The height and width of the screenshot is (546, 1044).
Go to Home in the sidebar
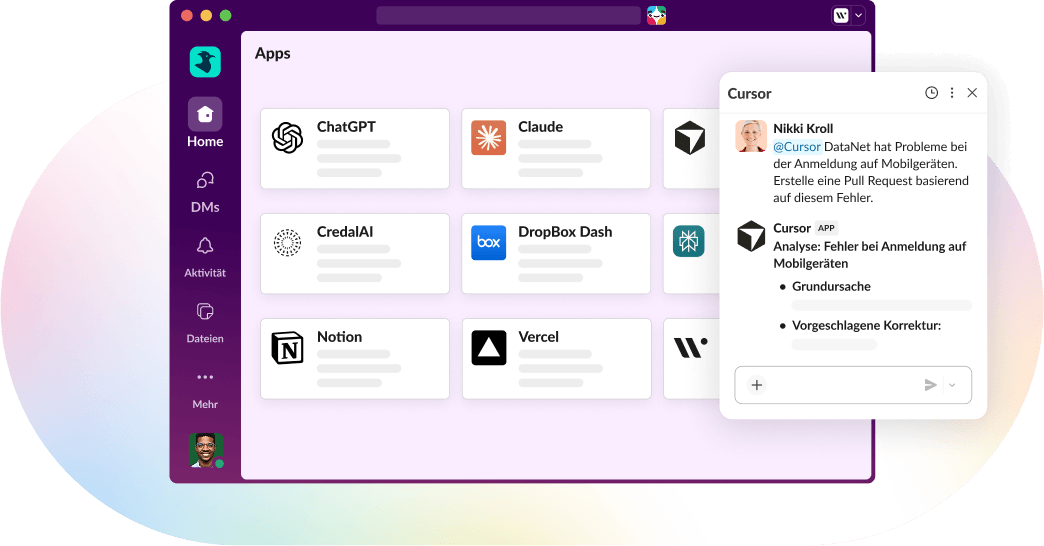tap(205, 123)
